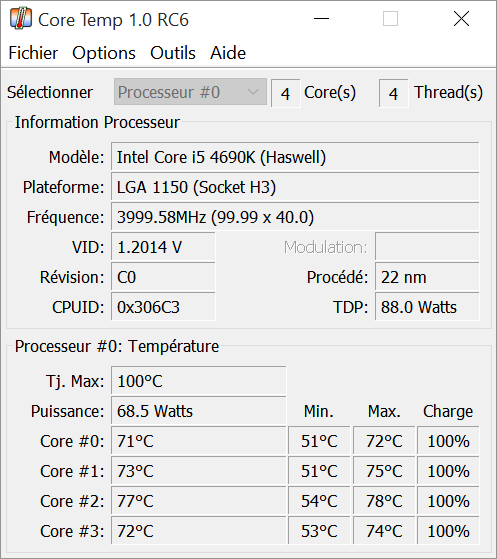Image resolution: width=497 pixels, height=559 pixels.
Task: Expand the Processeur #0 dropdown
Action: pos(190,92)
